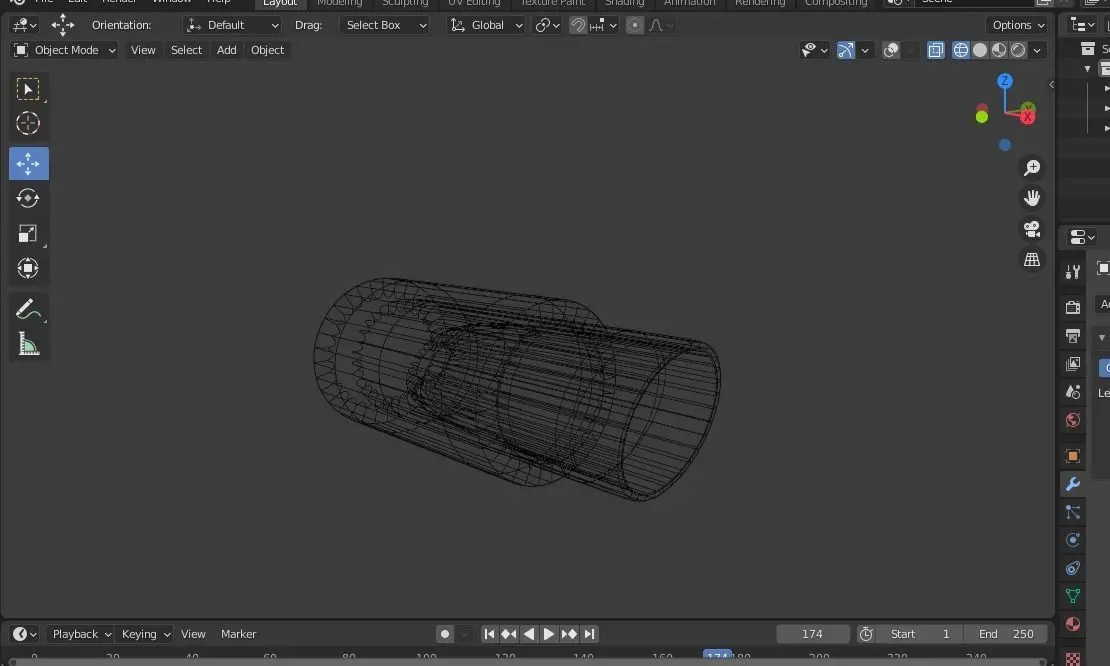This screenshot has height=666, width=1110.
Task: Play animation in reverse
Action: click(x=529, y=634)
